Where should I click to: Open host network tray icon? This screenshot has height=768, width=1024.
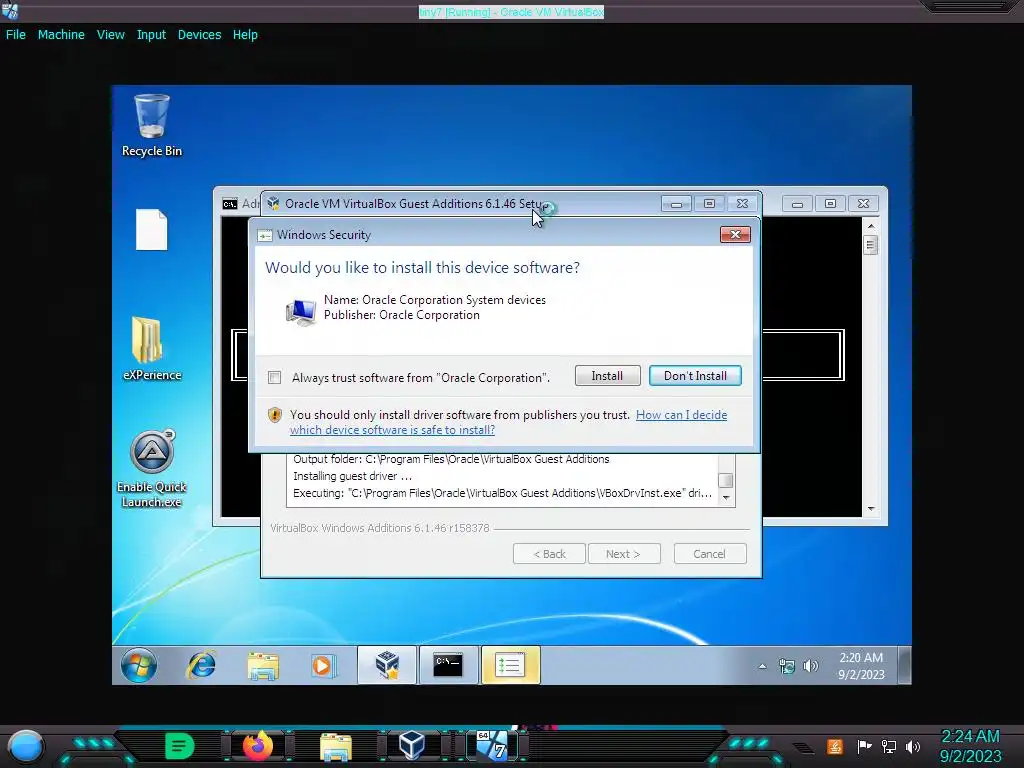pos(889,746)
